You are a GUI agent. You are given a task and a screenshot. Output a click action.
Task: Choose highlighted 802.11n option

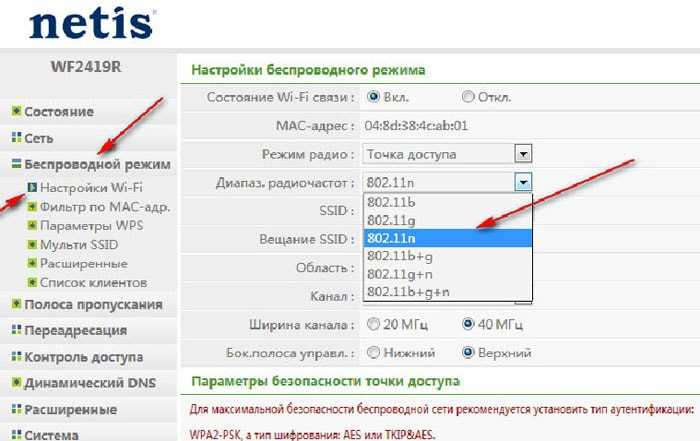pos(448,238)
